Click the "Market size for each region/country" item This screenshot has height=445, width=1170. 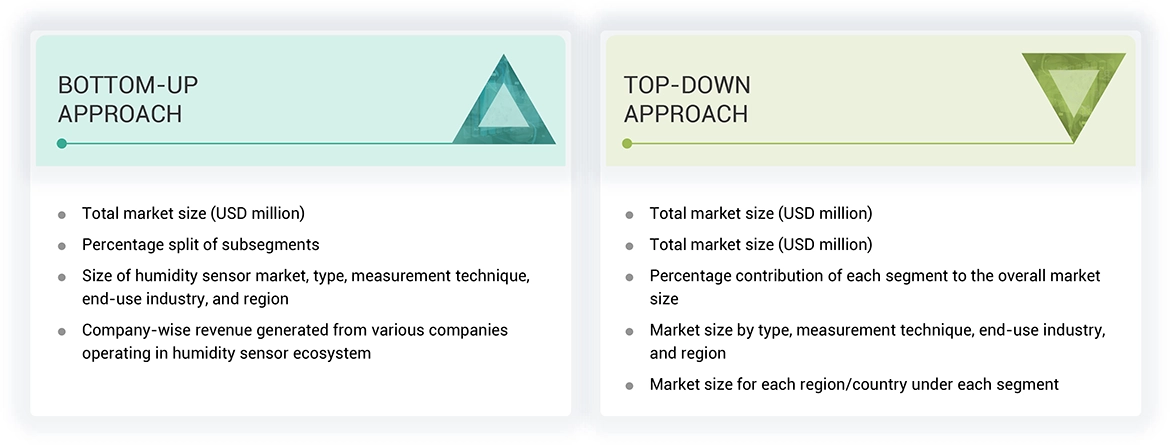(x=854, y=384)
